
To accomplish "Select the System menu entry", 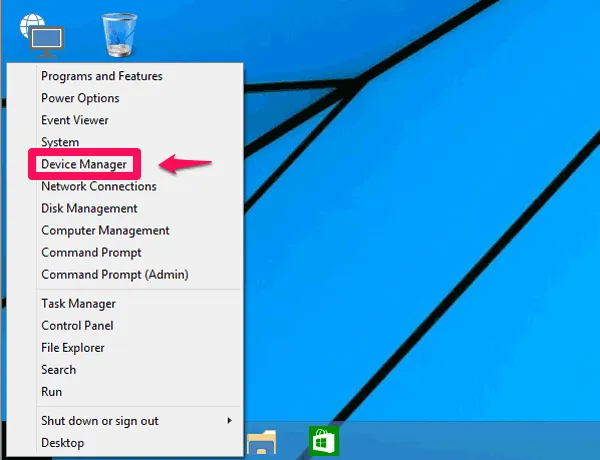I will pos(60,142).
